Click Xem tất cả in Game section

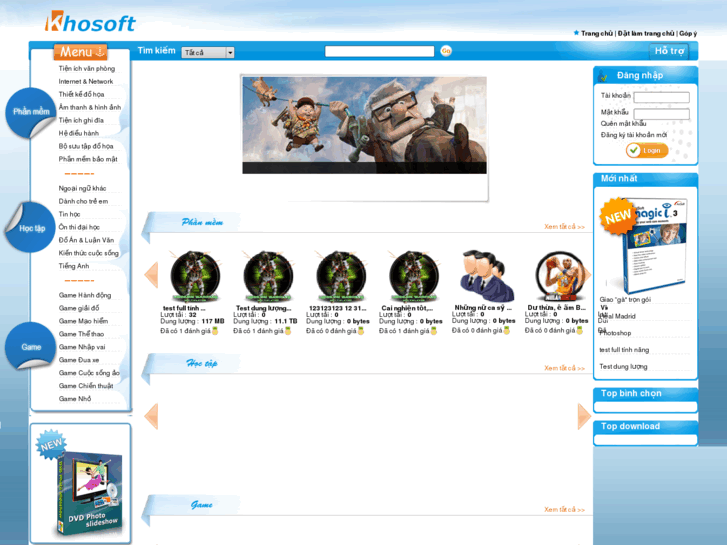pos(564,510)
